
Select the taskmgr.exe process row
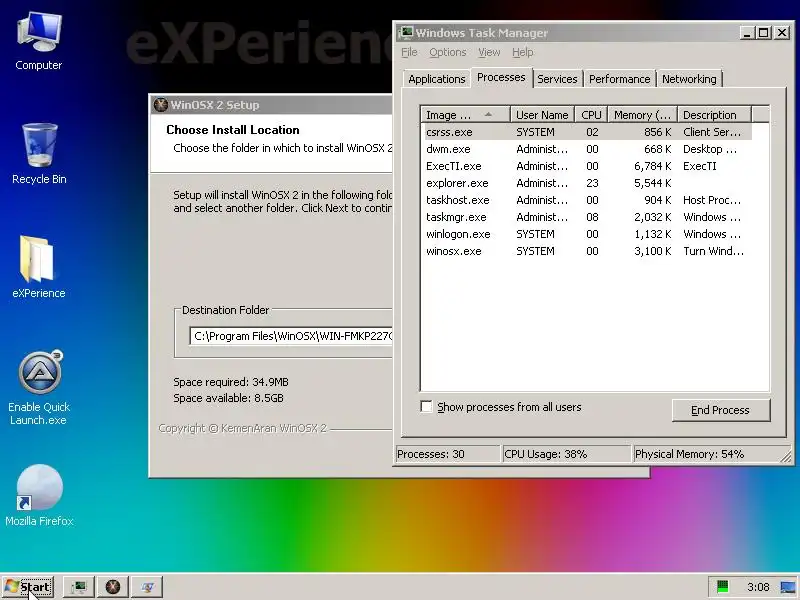pyautogui.click(x=587, y=217)
